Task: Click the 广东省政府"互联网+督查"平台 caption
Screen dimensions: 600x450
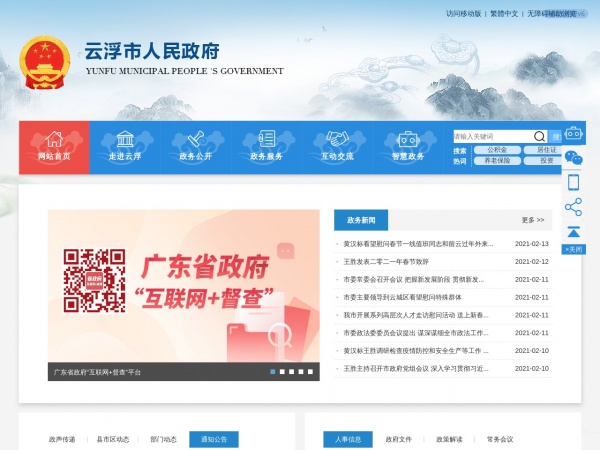Action: coord(97,372)
